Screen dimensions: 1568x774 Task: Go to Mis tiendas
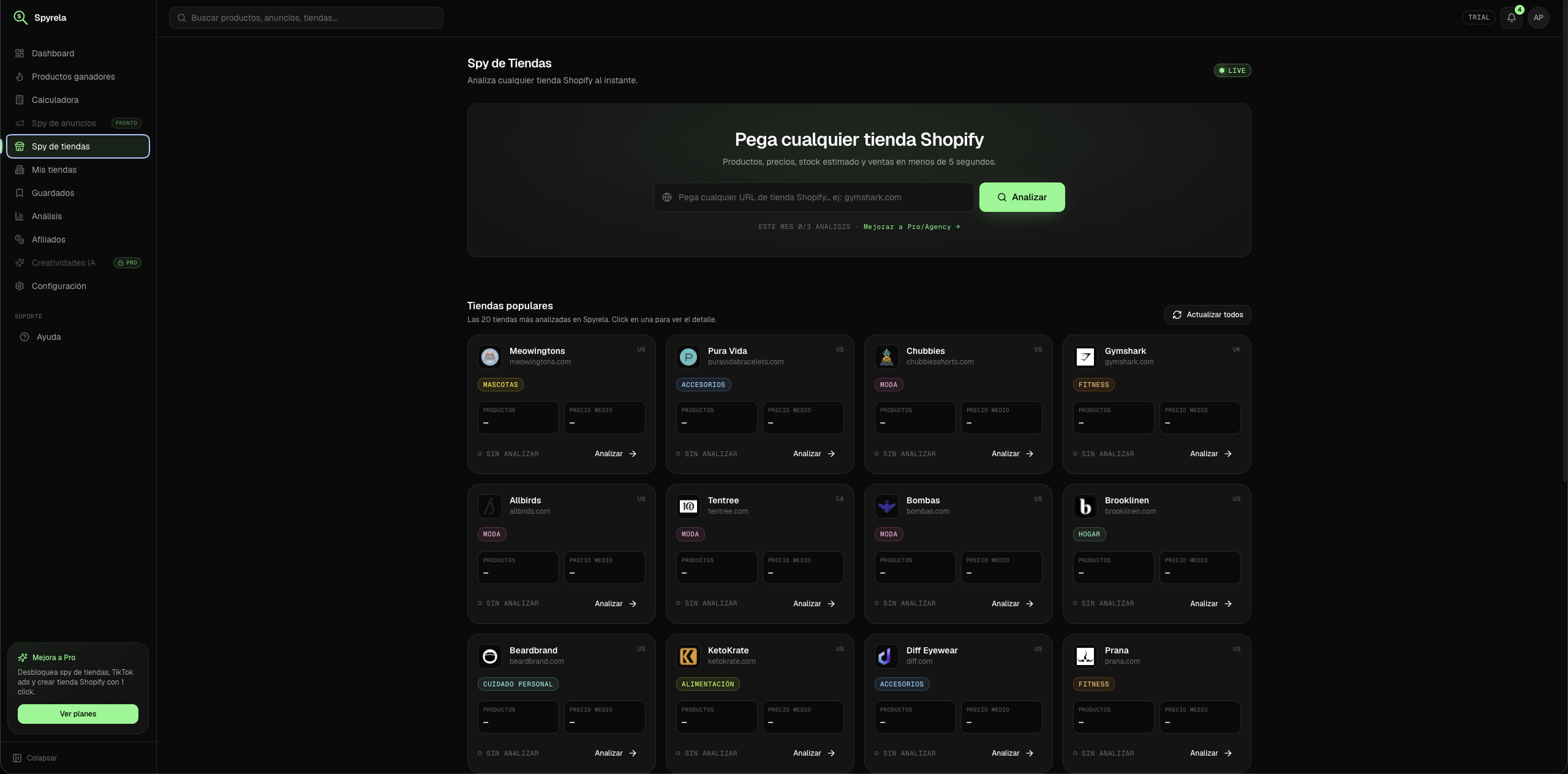pyautogui.click(x=78, y=170)
